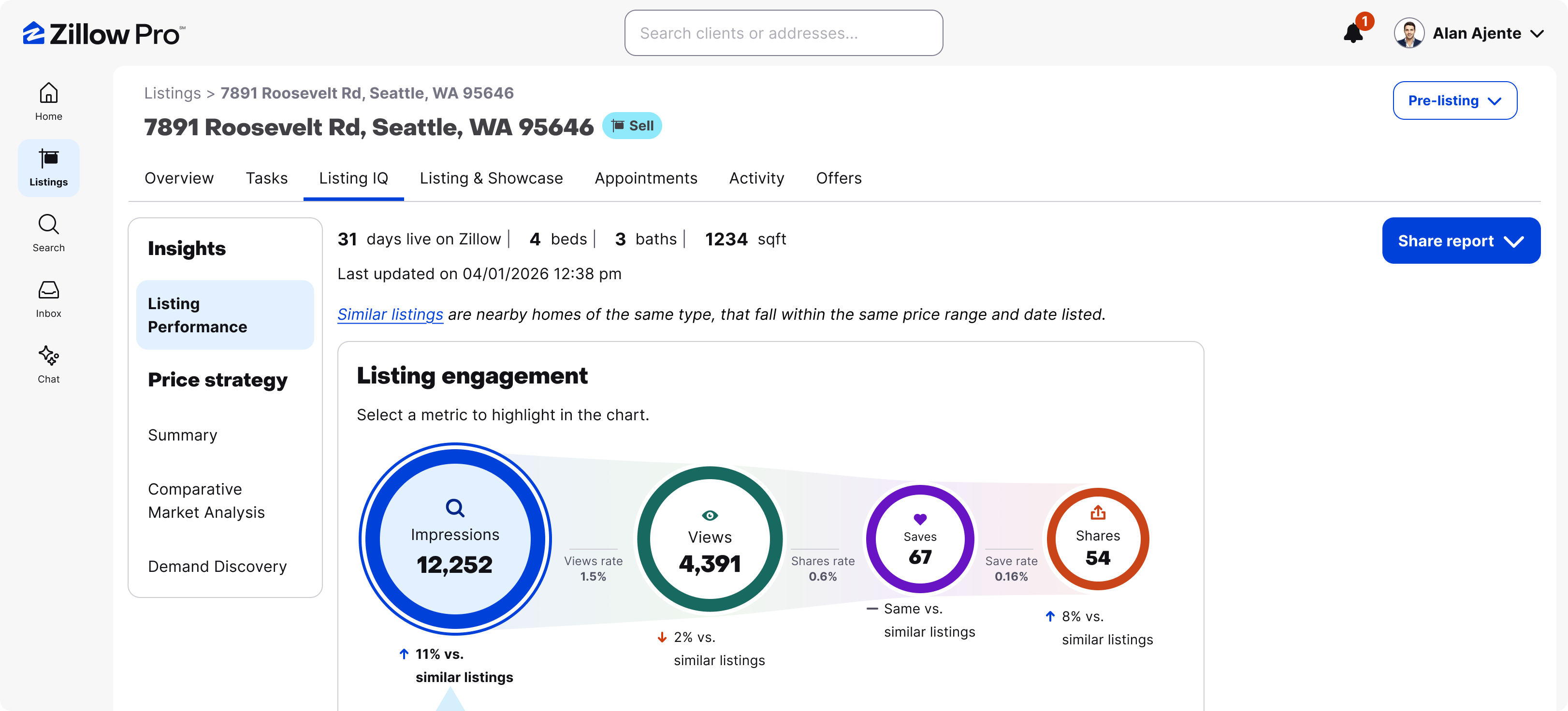Switch to the Tasks tab

point(267,178)
